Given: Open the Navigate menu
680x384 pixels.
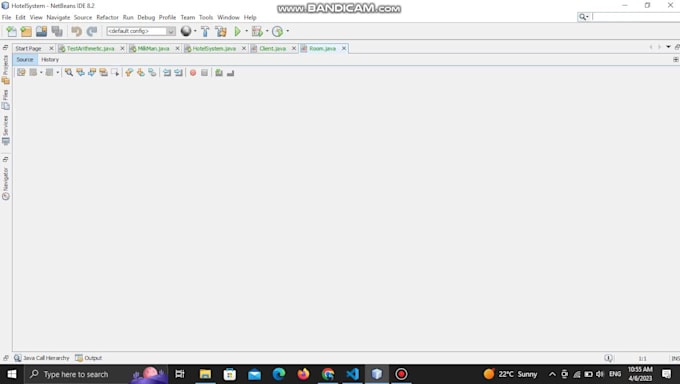Looking at the screenshot, I should point(58,17).
